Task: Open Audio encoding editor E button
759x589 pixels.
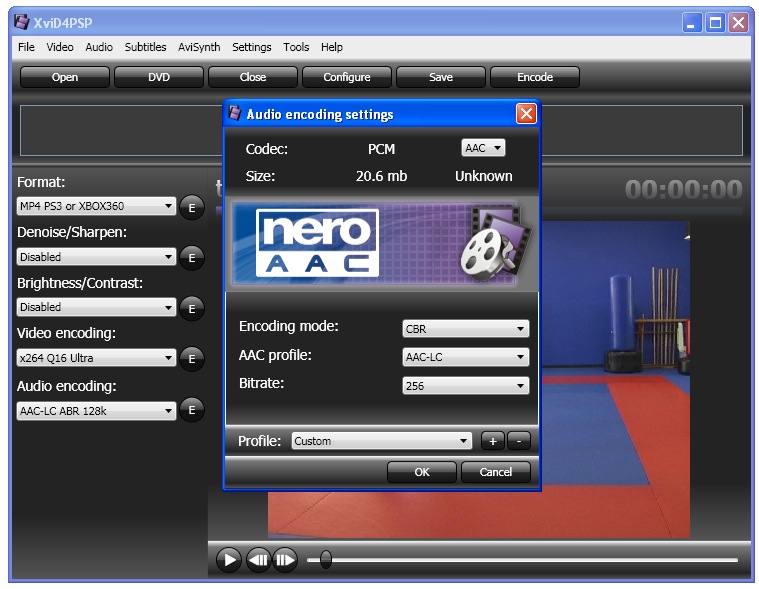Action: [192, 410]
